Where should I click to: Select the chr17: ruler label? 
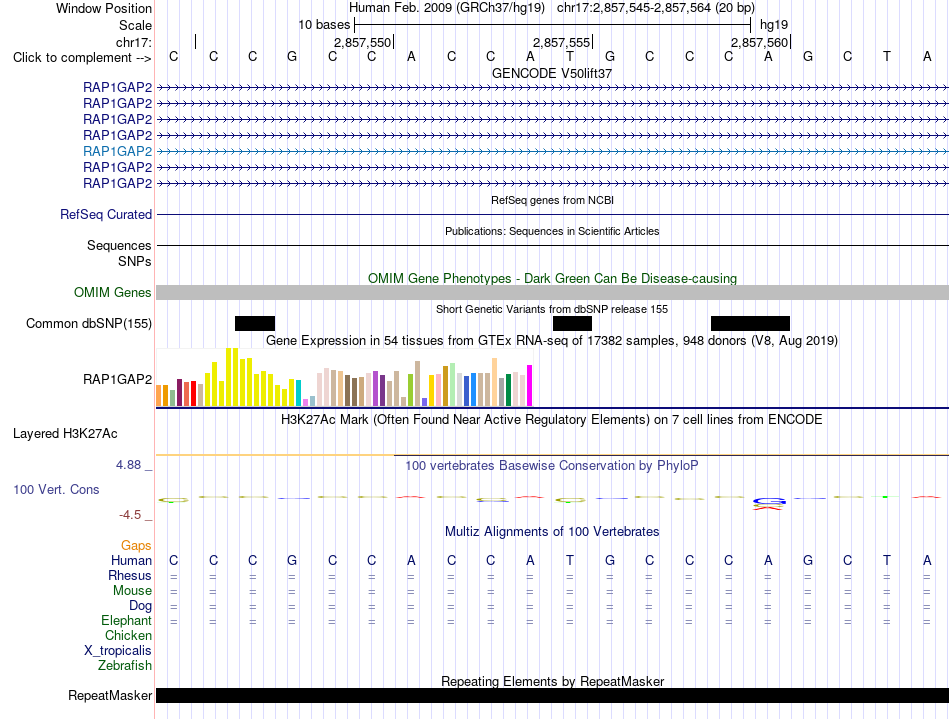tap(134, 42)
